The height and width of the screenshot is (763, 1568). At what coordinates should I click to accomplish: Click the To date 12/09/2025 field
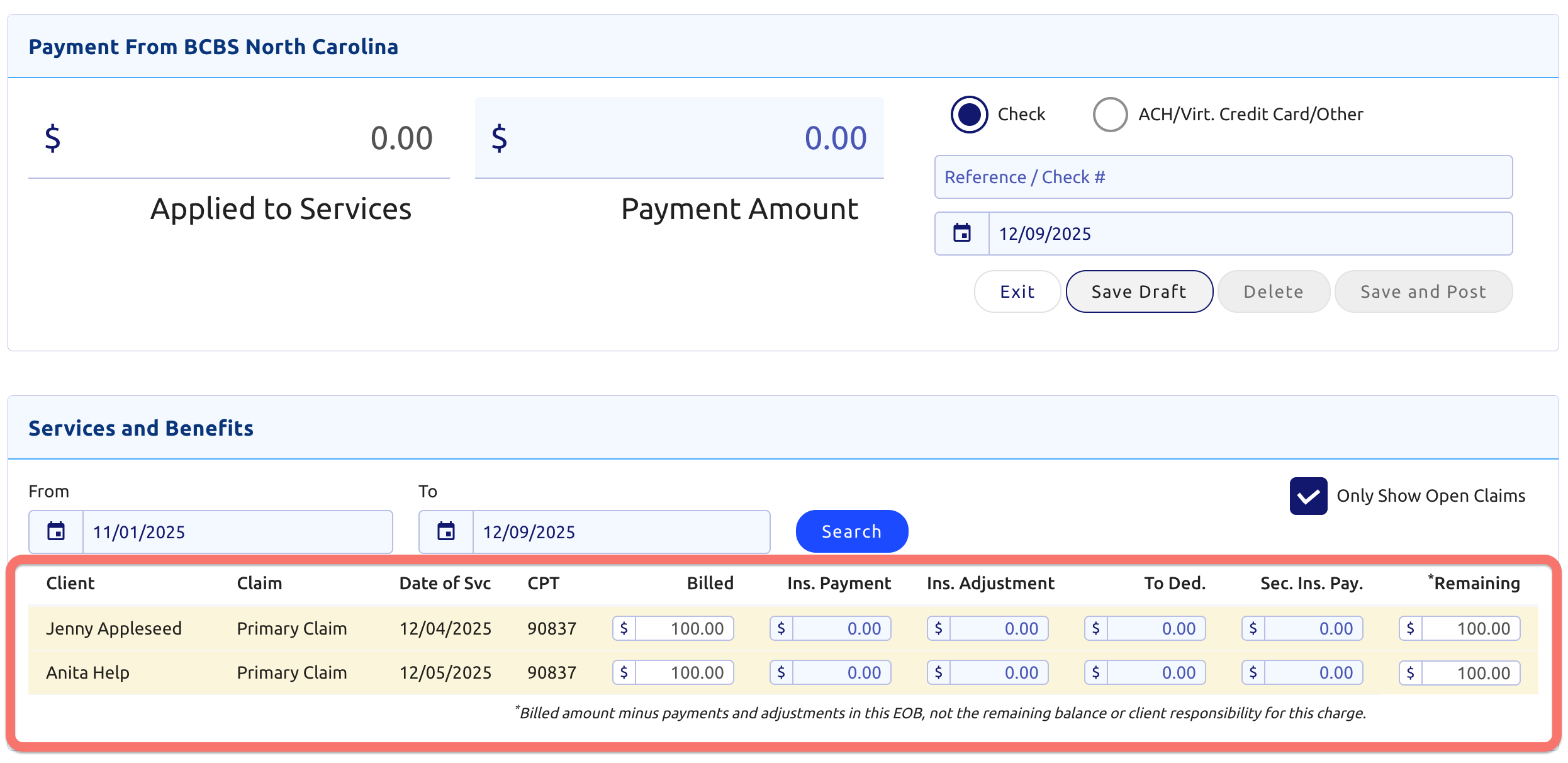620,532
